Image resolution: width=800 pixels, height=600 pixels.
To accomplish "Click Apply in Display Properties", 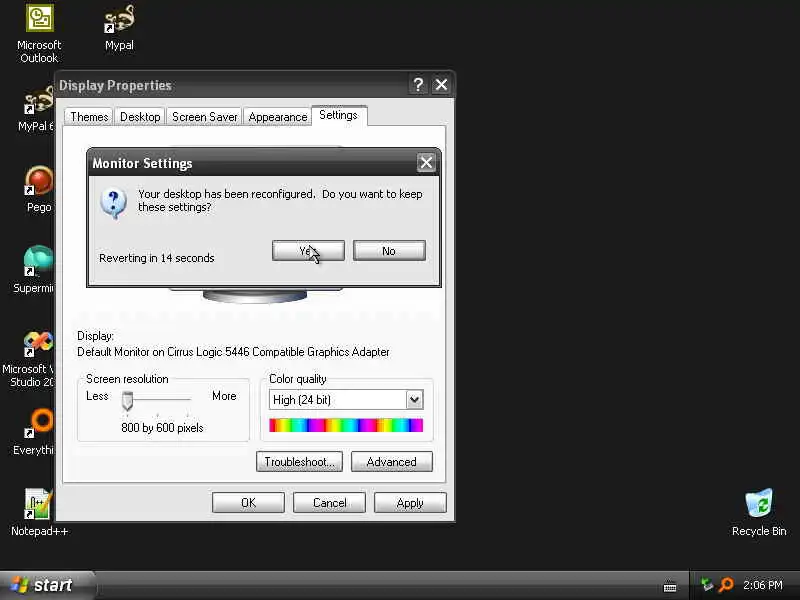I will (410, 503).
